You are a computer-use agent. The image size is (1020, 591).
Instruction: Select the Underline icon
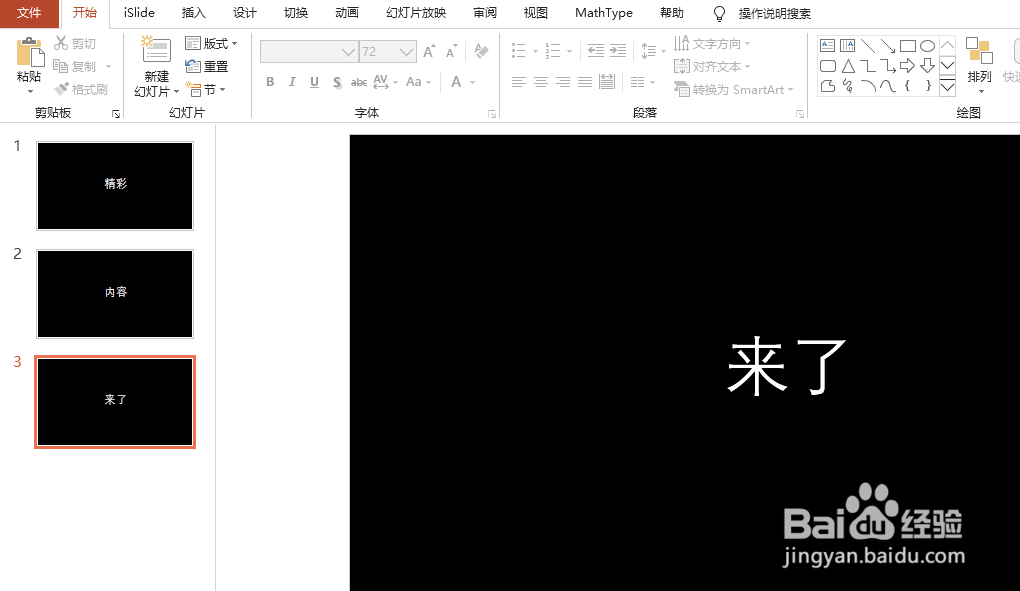(312, 82)
